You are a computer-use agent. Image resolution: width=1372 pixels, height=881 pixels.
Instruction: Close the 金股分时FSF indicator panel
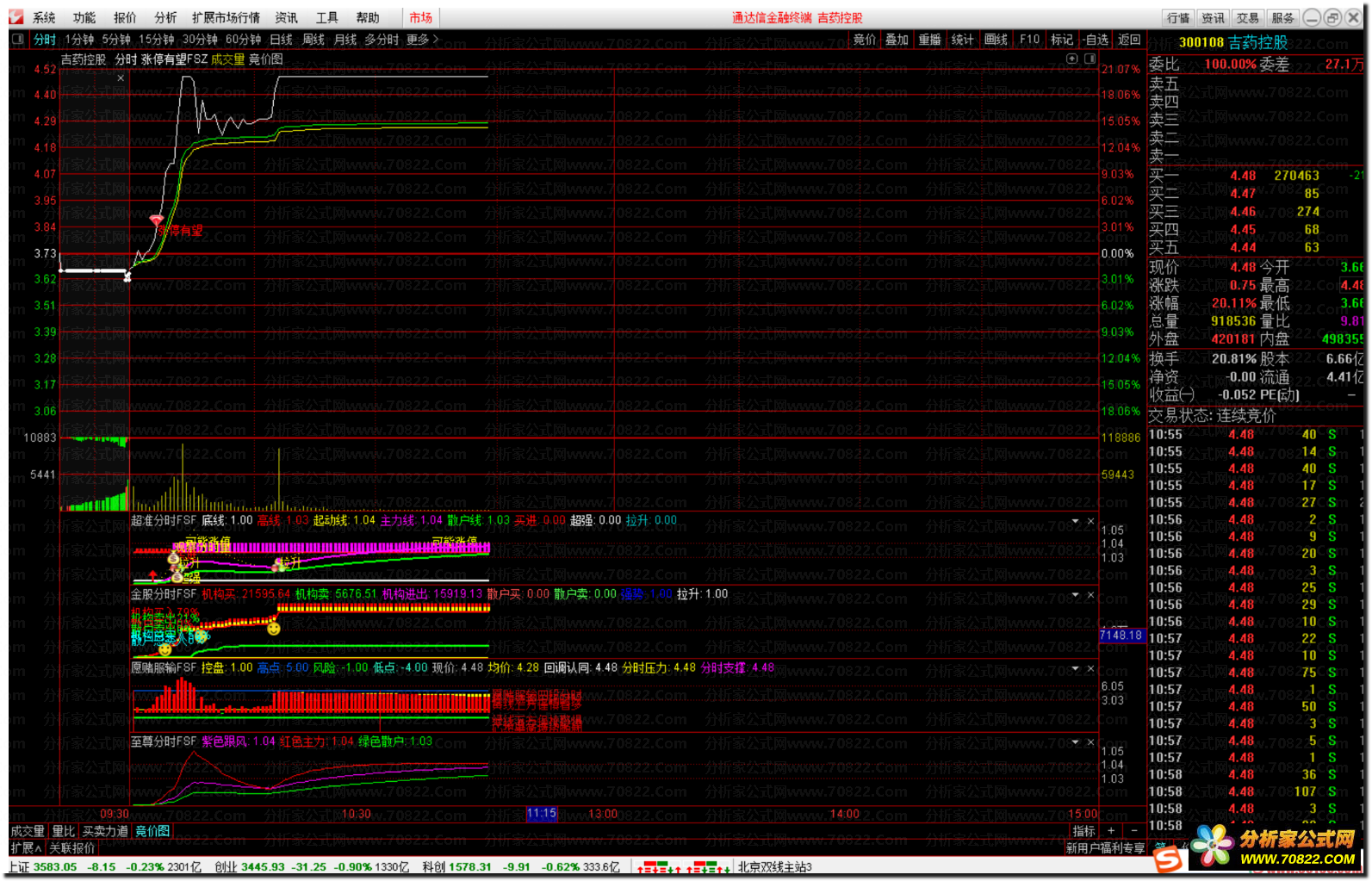(1090, 595)
